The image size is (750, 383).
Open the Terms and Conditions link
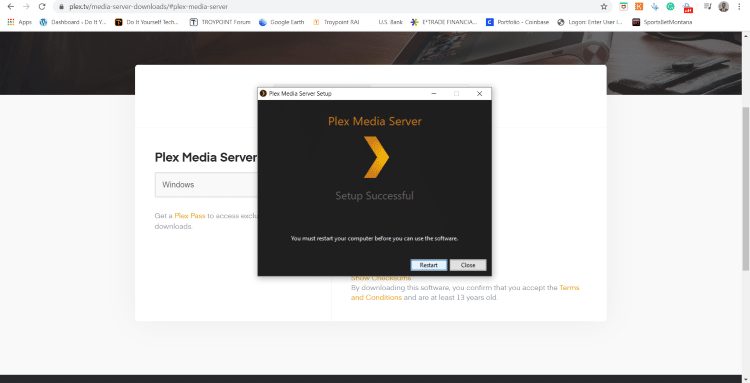(x=465, y=292)
